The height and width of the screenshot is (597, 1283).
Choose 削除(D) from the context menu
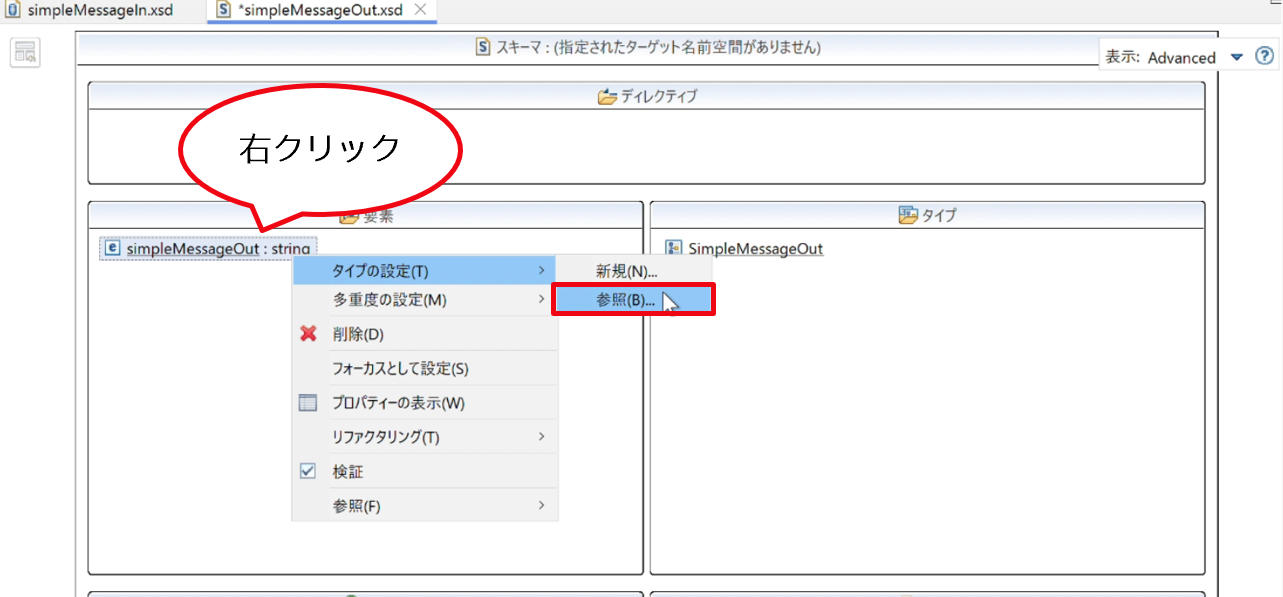tap(424, 334)
